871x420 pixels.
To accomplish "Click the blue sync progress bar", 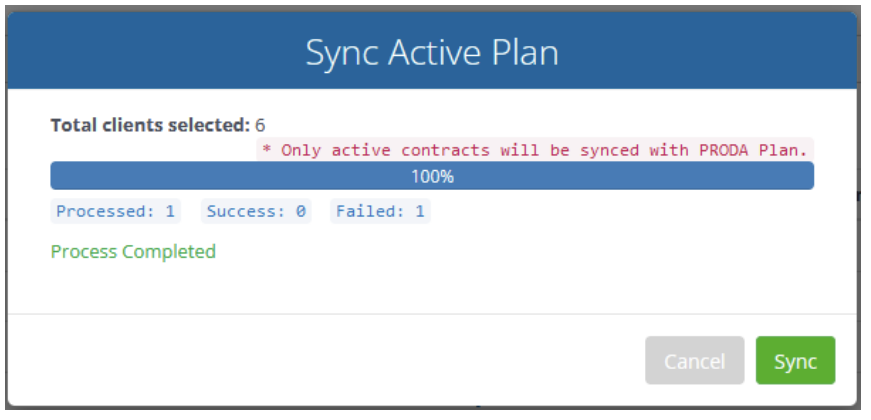I will [432, 176].
